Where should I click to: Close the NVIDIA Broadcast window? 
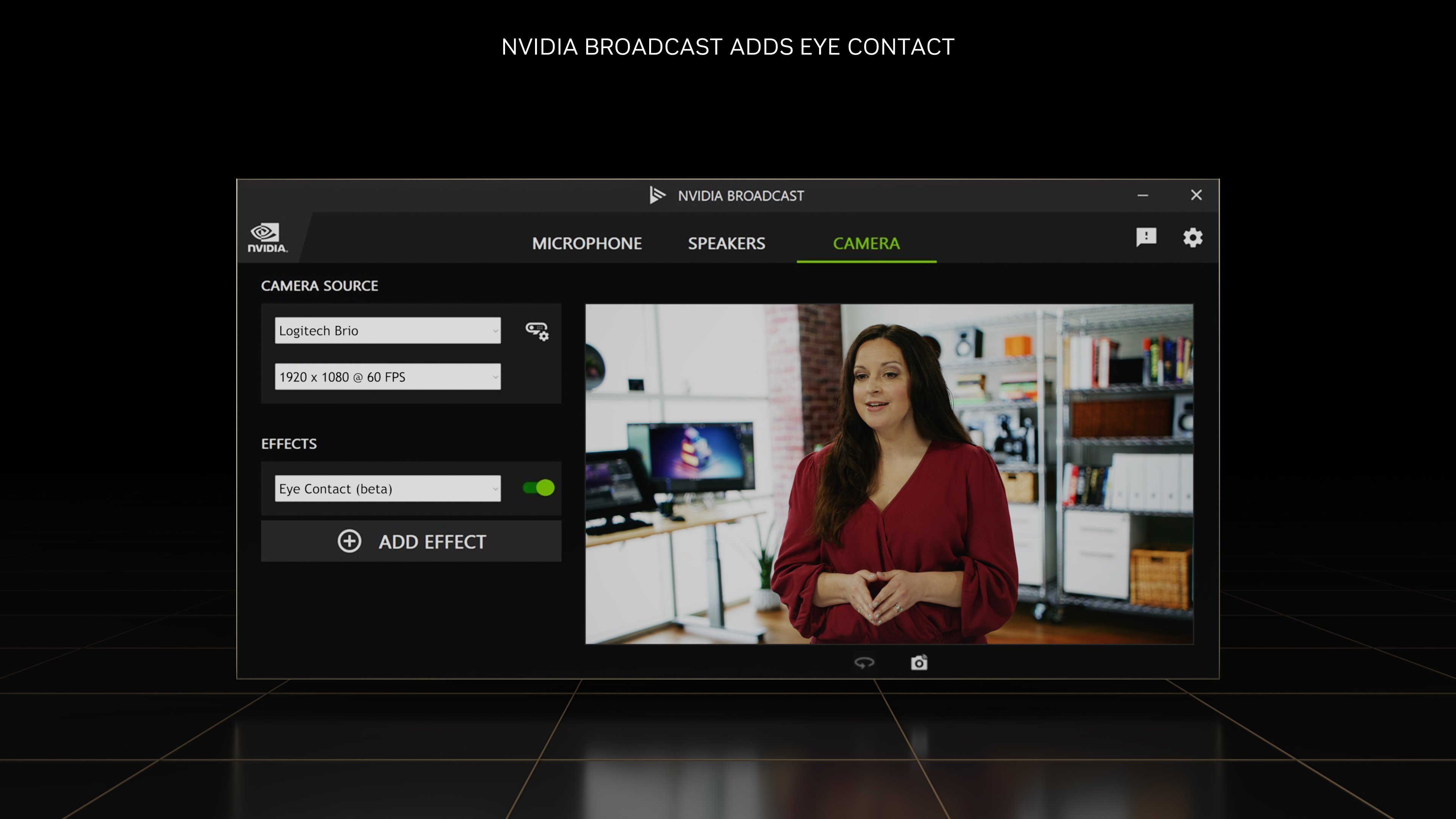[x=1196, y=195]
